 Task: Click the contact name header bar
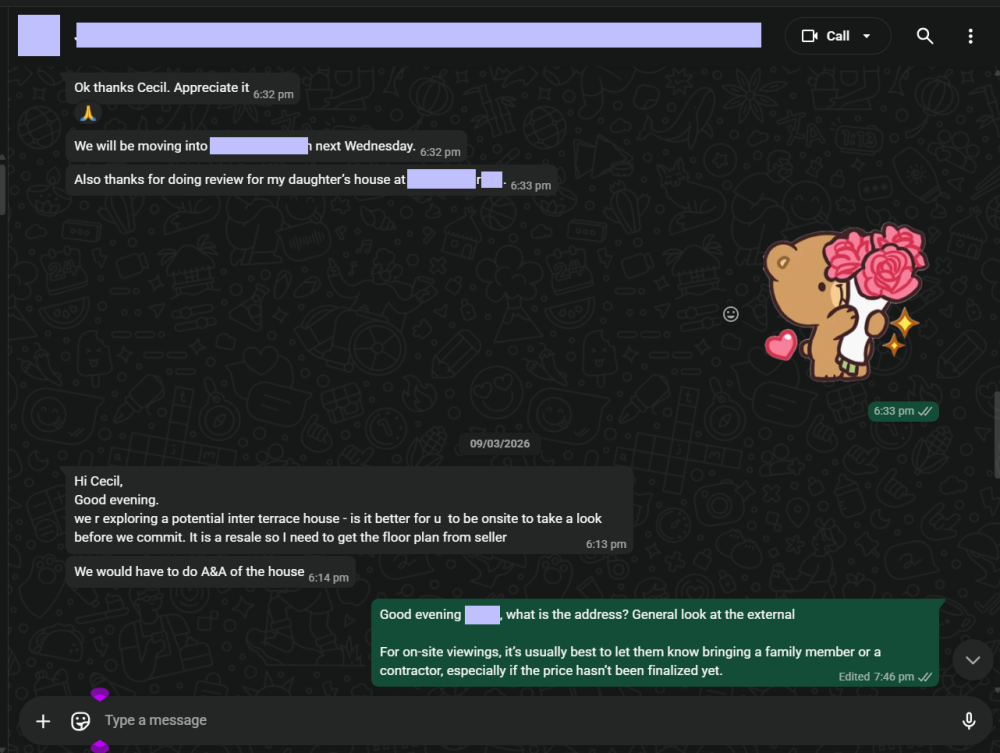[418, 36]
